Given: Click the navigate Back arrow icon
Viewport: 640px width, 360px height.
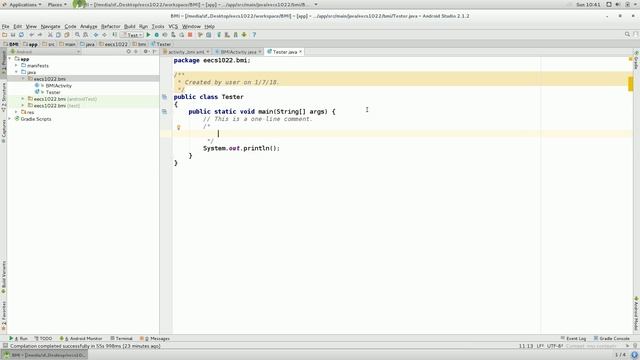Looking at the screenshot, I should pos(96,35).
